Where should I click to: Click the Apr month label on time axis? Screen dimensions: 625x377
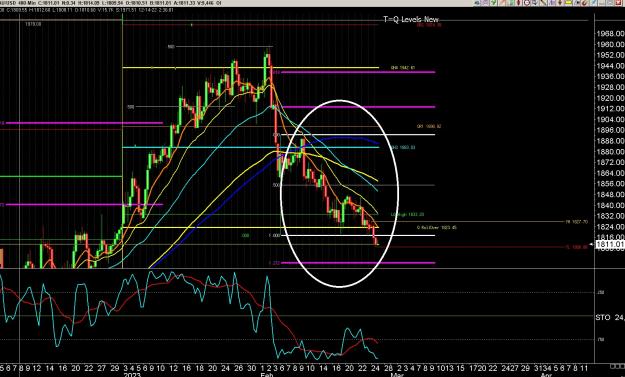tap(546, 375)
